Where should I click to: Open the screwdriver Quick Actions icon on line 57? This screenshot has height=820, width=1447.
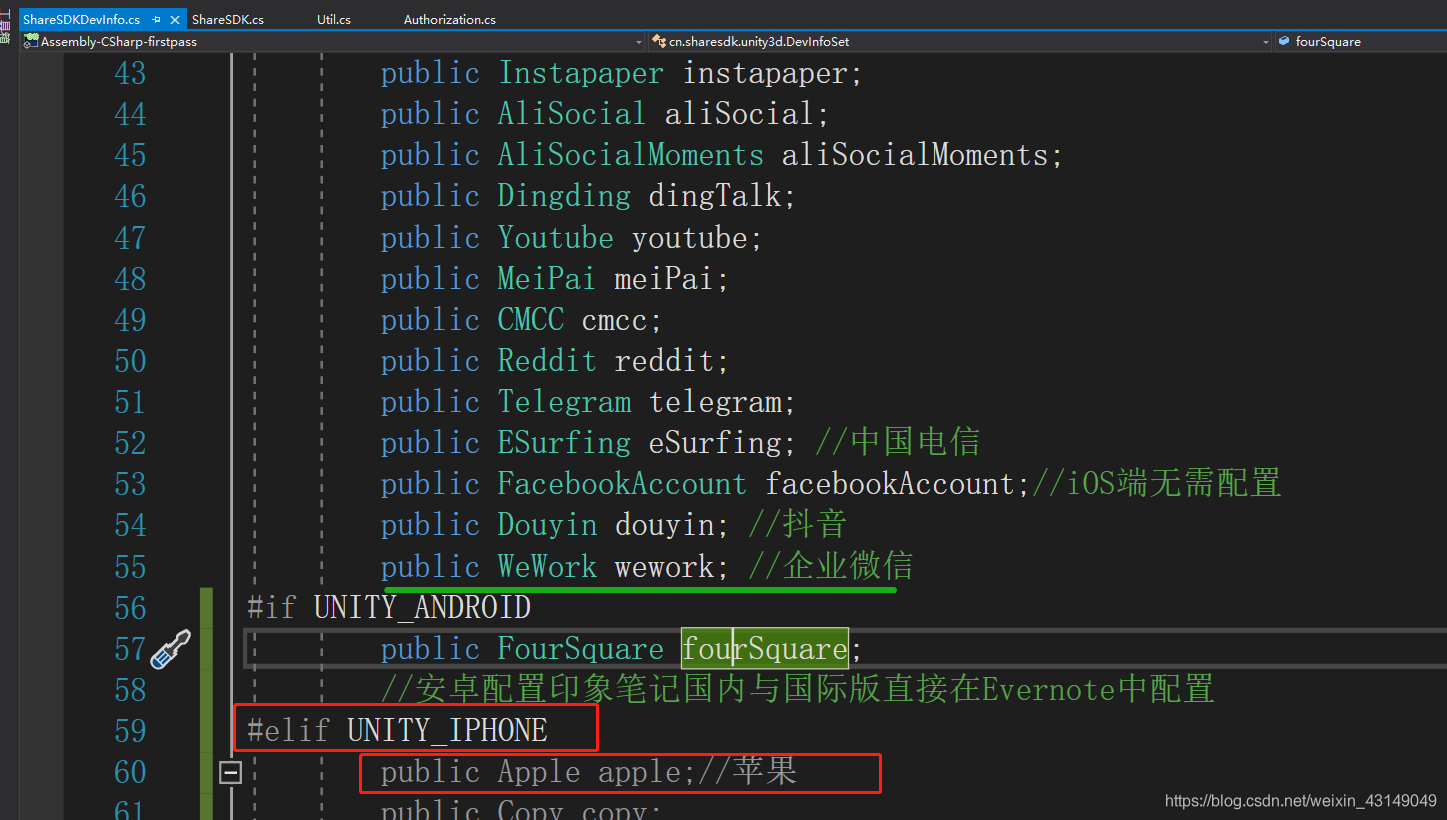[170, 649]
